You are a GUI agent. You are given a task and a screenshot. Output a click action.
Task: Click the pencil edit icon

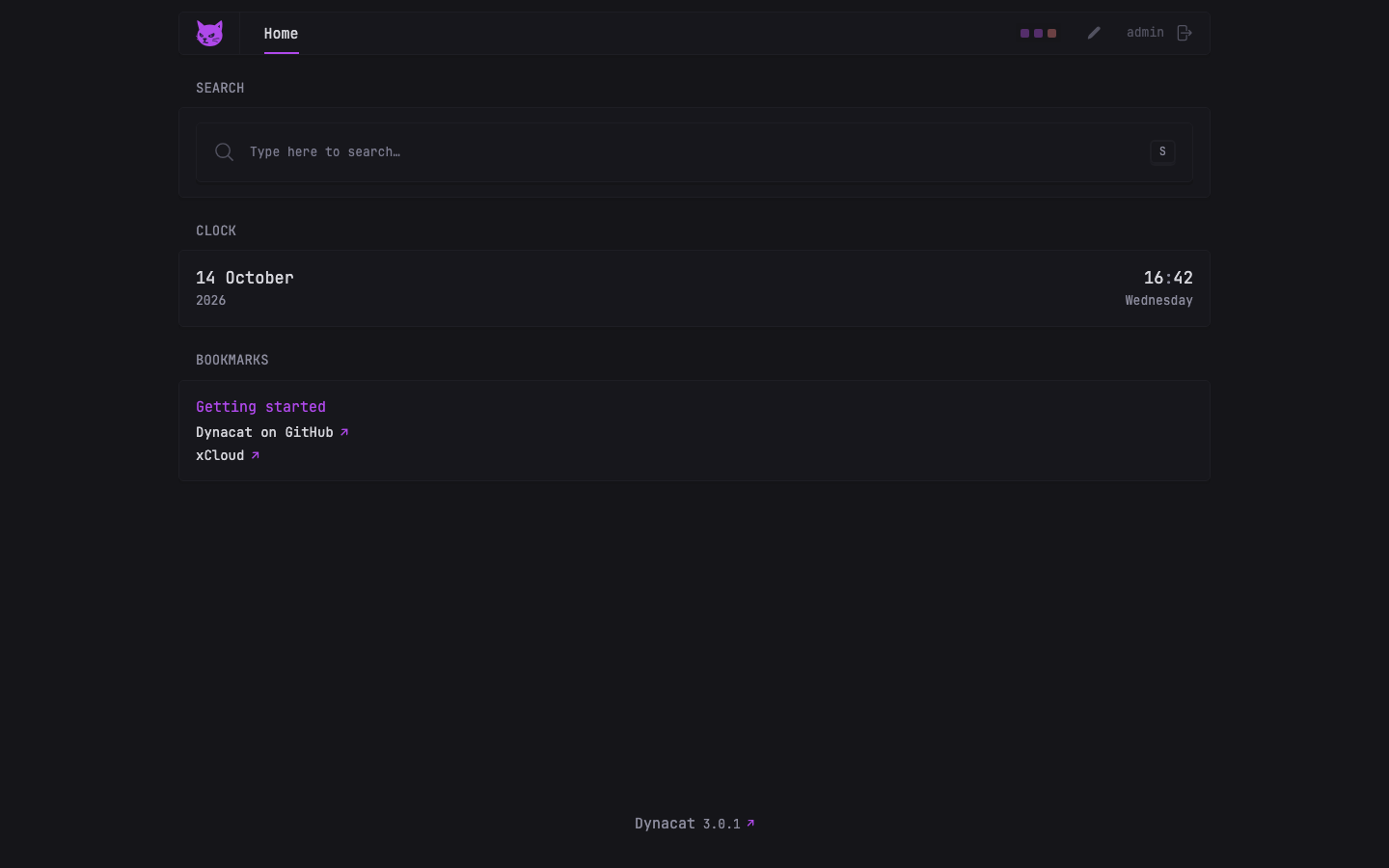click(1094, 33)
